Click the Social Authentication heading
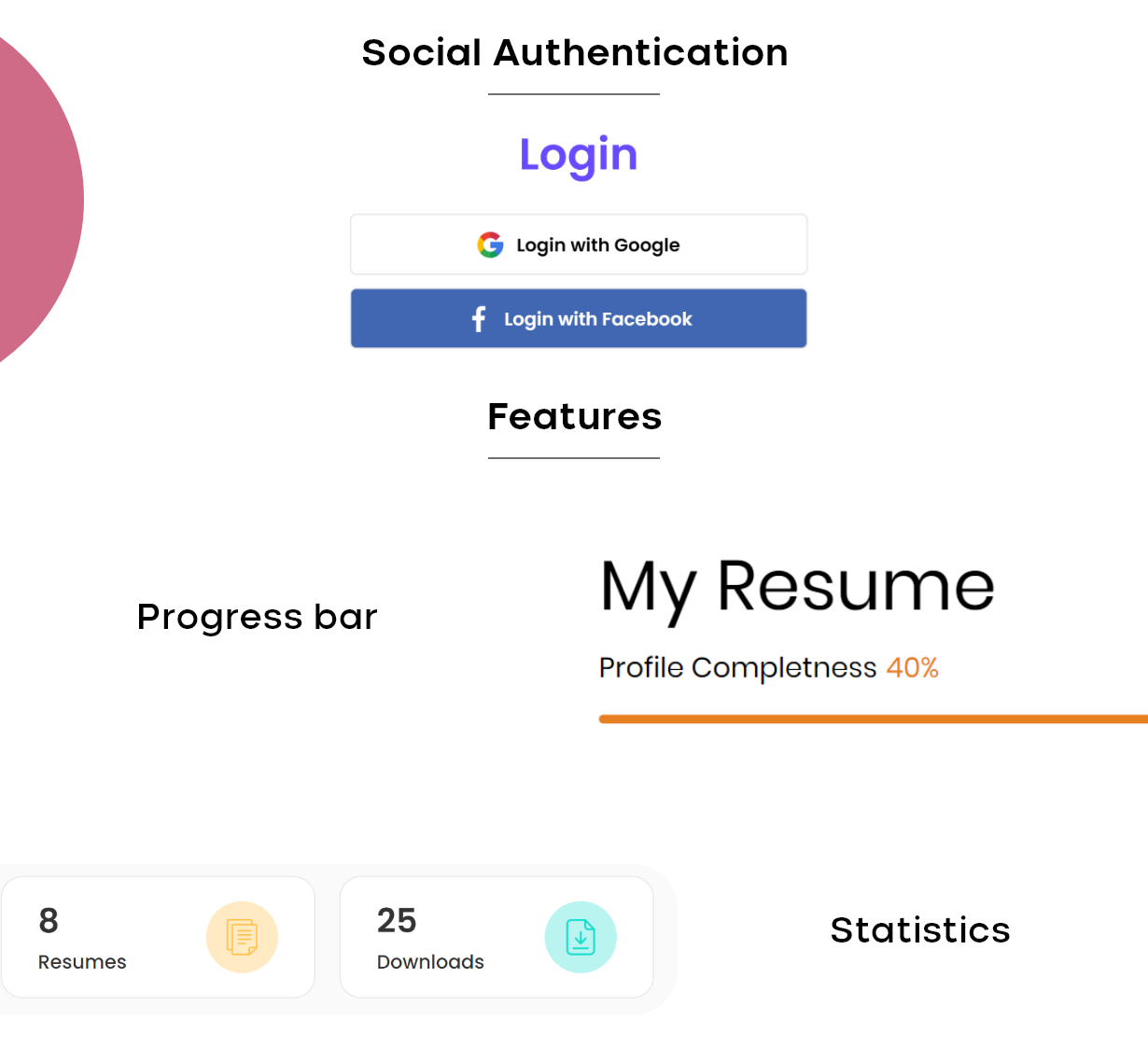The width and height of the screenshot is (1148, 1047). 575,52
